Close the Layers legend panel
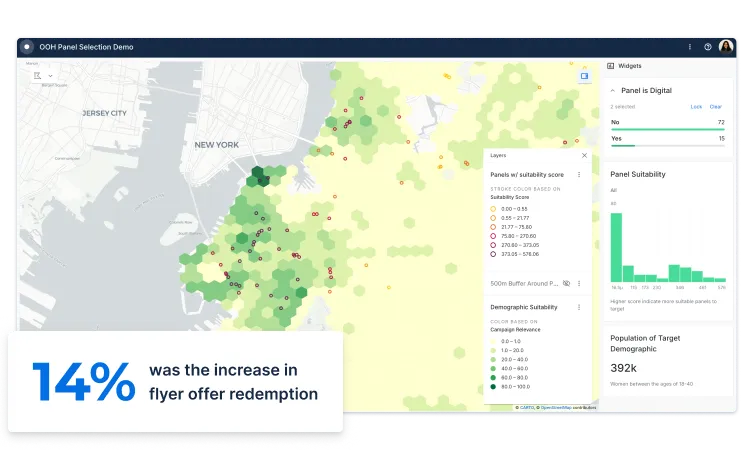The width and height of the screenshot is (754, 450). tap(585, 155)
